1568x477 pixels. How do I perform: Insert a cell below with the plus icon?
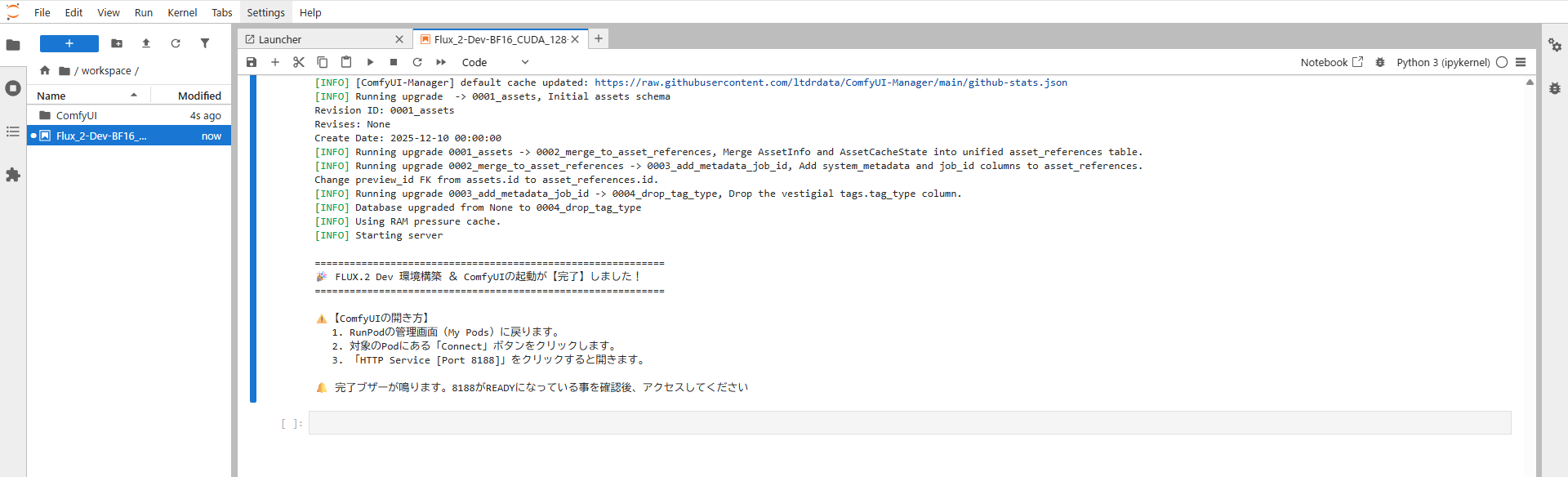[x=275, y=62]
